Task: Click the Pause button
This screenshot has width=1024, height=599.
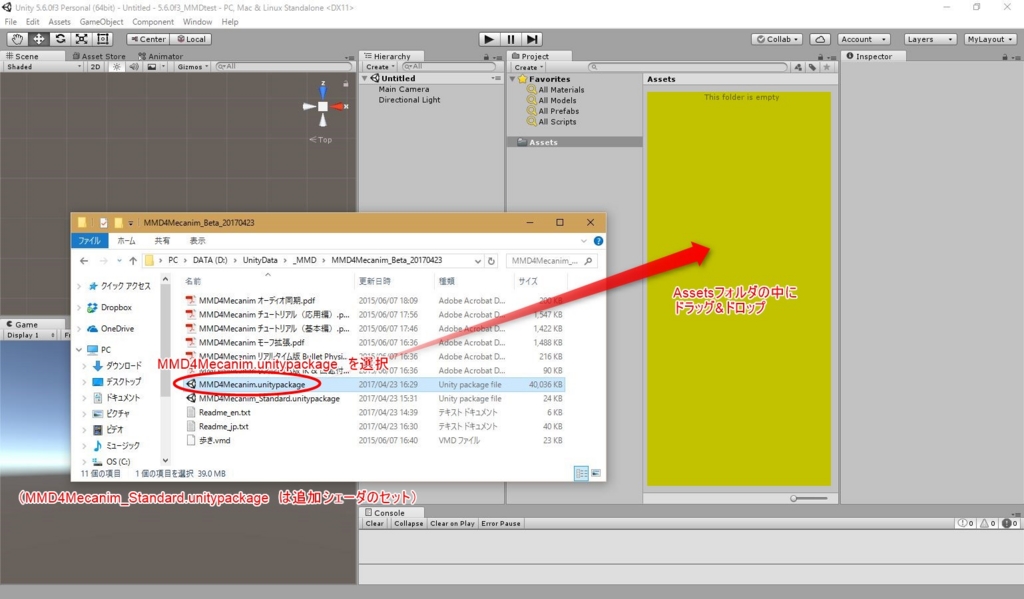Action: point(511,39)
